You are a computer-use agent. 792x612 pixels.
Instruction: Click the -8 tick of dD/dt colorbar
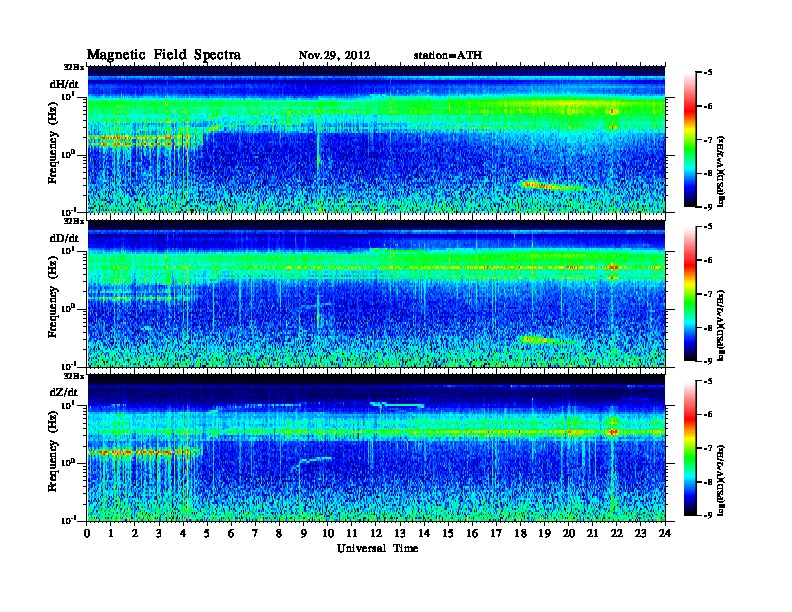708,328
